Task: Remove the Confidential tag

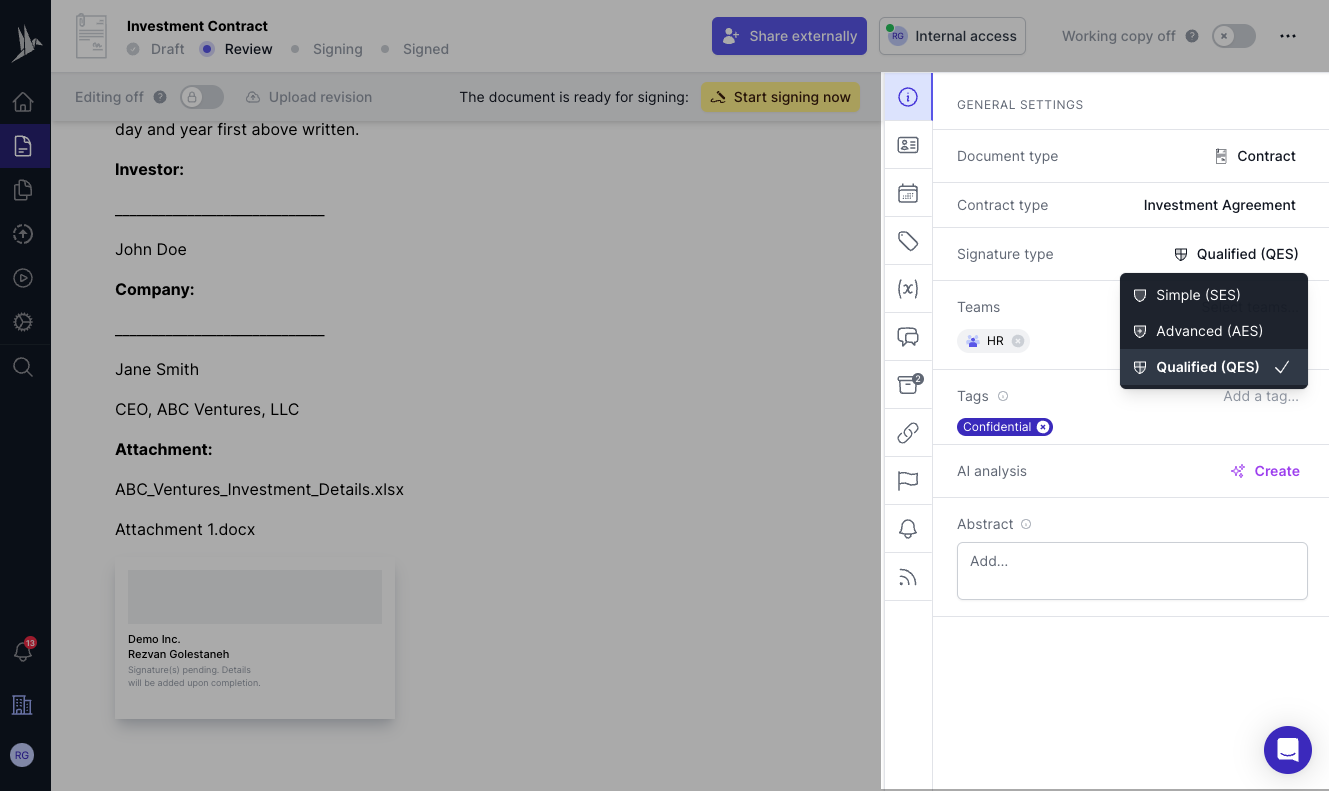Action: [x=1043, y=427]
